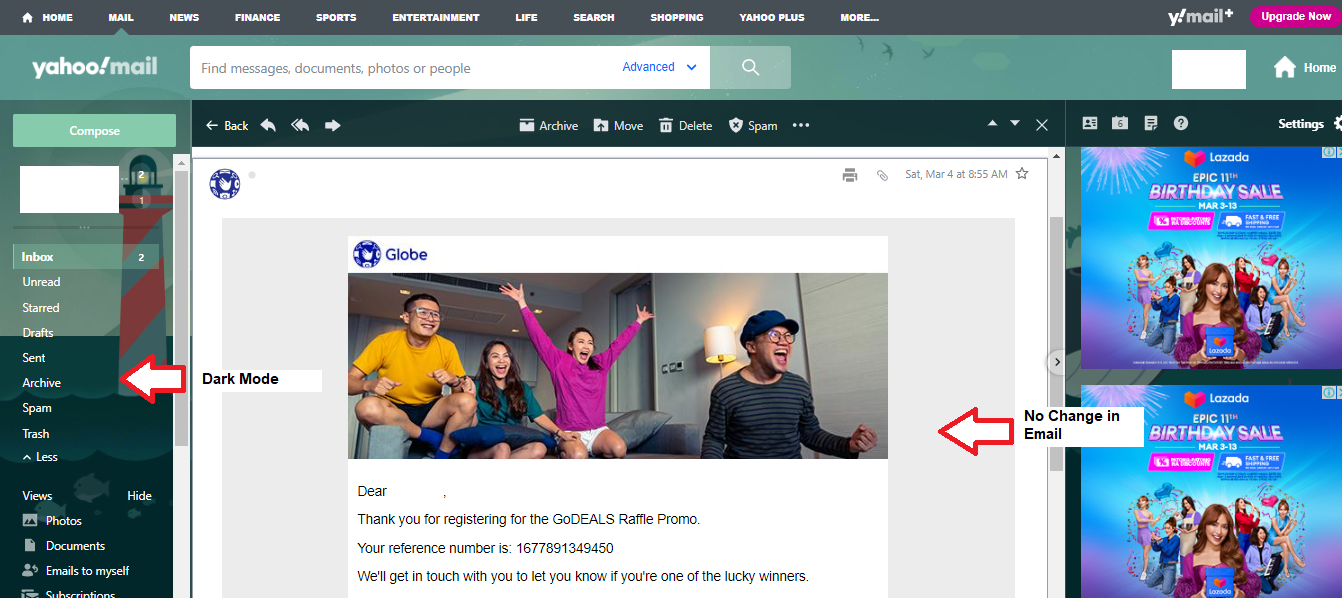Open the more actions ellipsis menu
1342x598 pixels.
coord(801,125)
